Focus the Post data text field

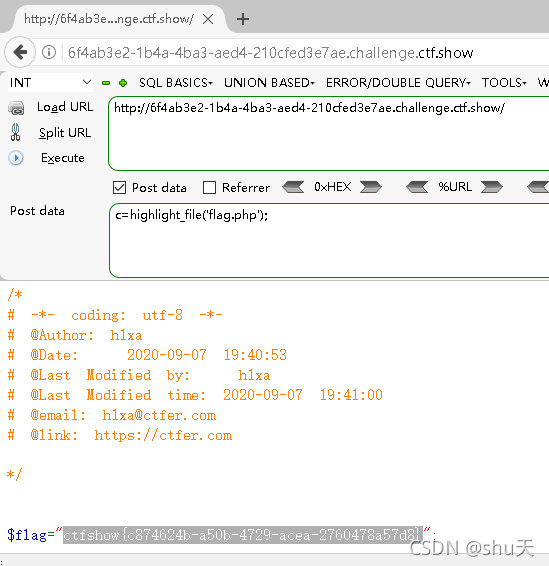click(x=329, y=240)
